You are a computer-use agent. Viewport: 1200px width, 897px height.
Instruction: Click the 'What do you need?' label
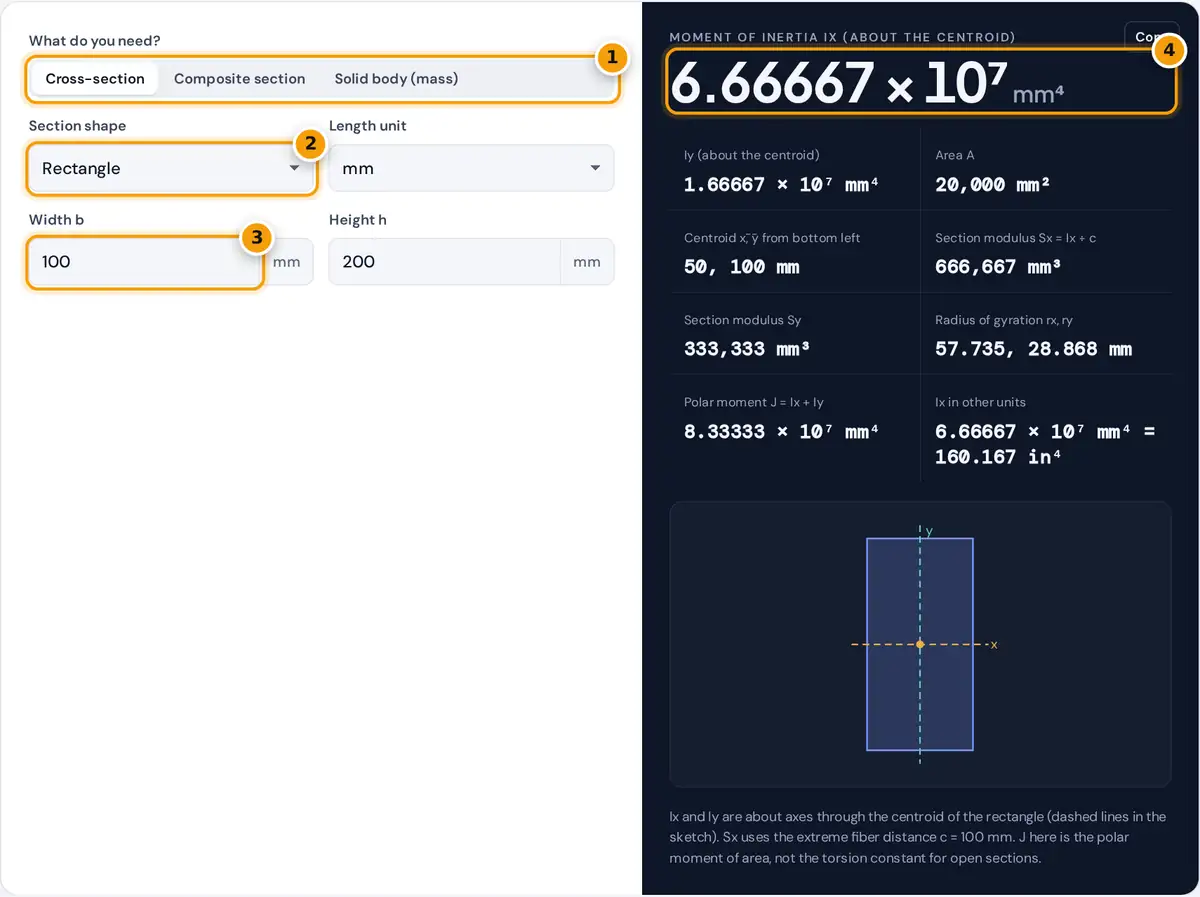pyautogui.click(x=94, y=41)
